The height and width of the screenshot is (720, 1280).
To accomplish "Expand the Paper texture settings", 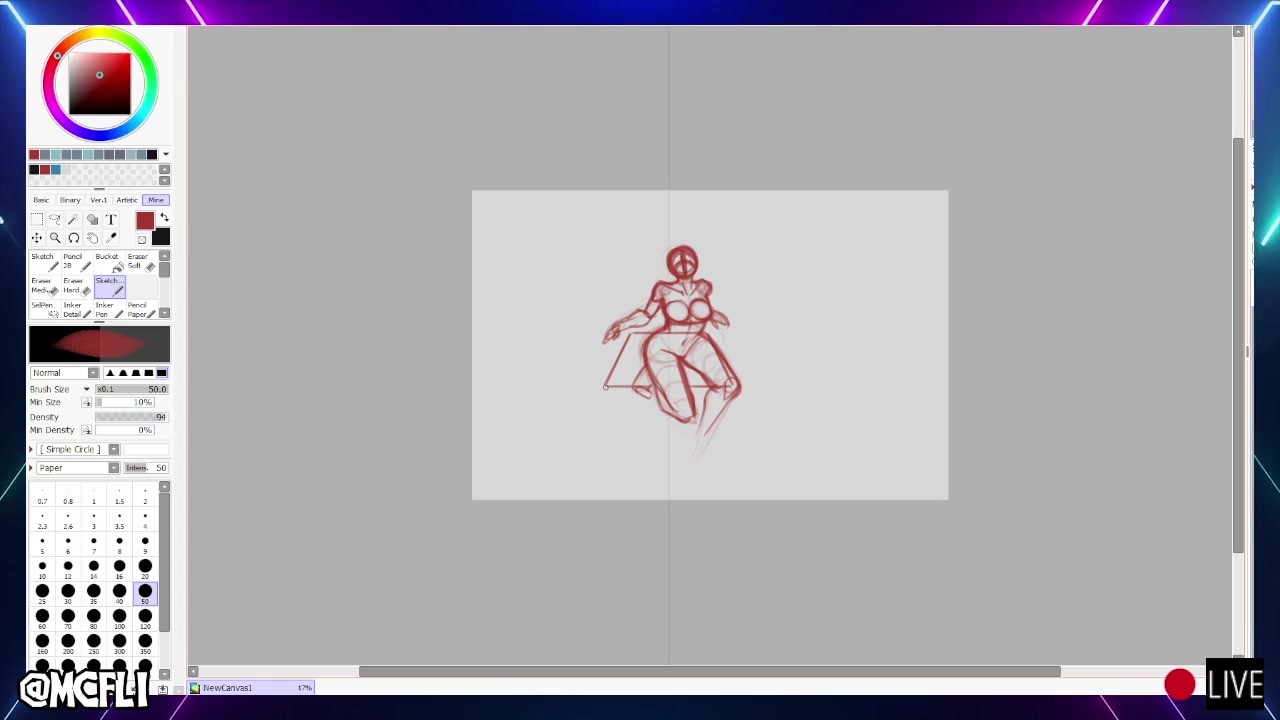I will click(x=31, y=468).
